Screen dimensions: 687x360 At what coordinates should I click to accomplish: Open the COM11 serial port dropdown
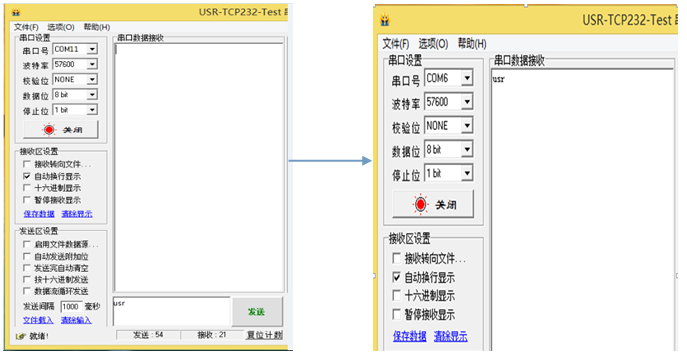pos(92,49)
